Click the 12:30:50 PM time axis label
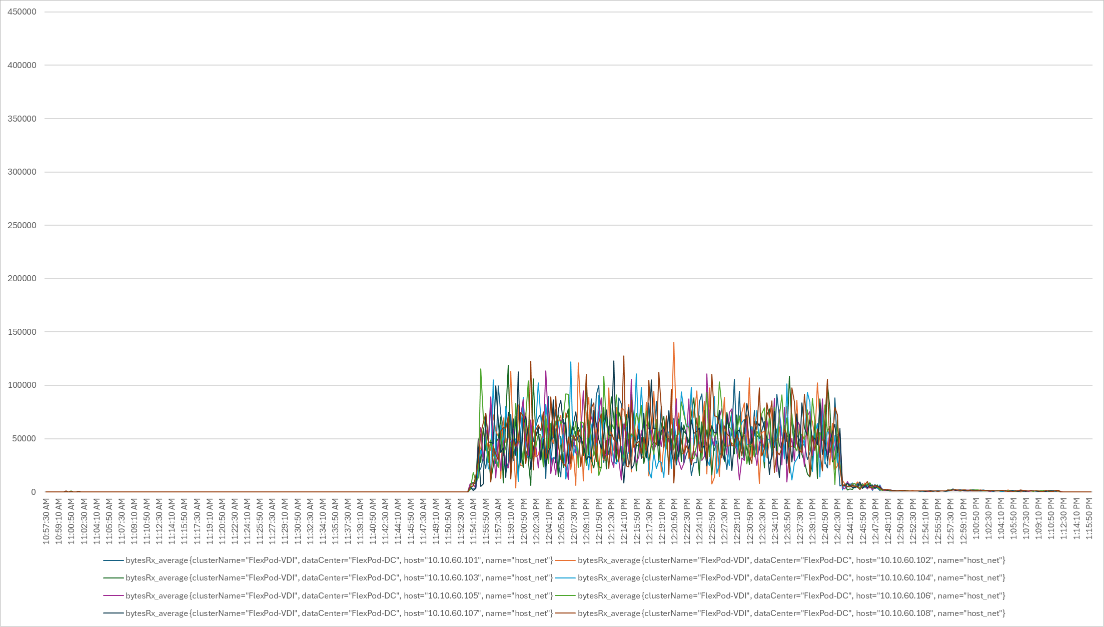 [x=750, y=521]
